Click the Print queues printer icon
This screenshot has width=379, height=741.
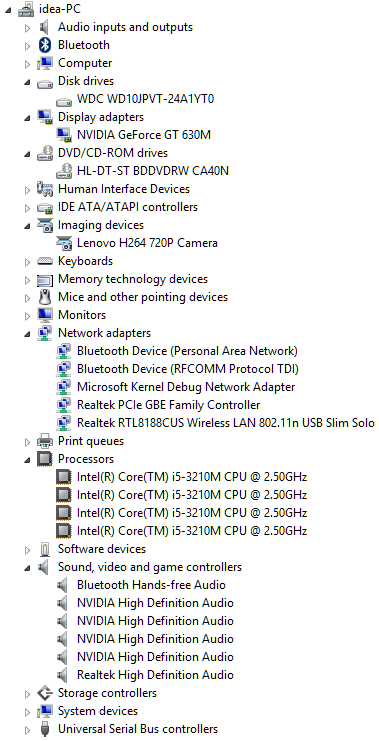coord(45,441)
